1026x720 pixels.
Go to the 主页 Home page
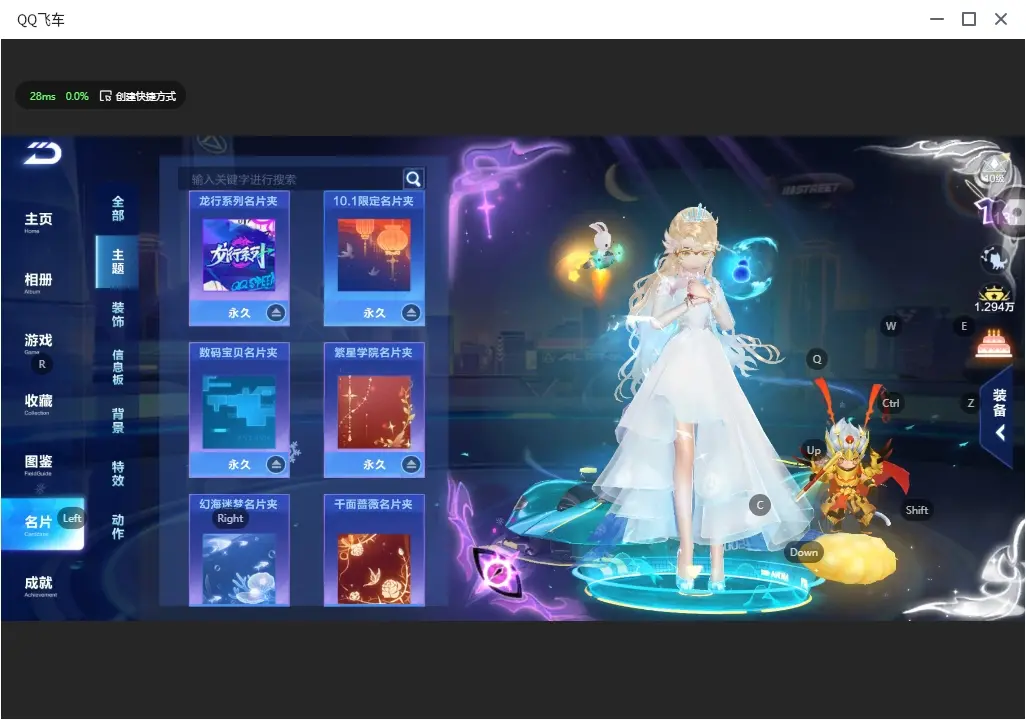pos(39,221)
